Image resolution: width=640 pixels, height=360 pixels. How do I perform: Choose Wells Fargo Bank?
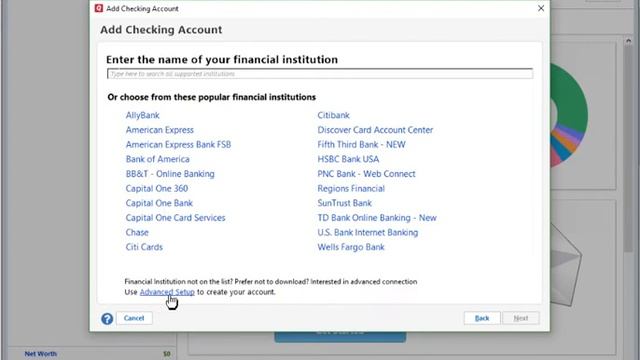coord(351,247)
